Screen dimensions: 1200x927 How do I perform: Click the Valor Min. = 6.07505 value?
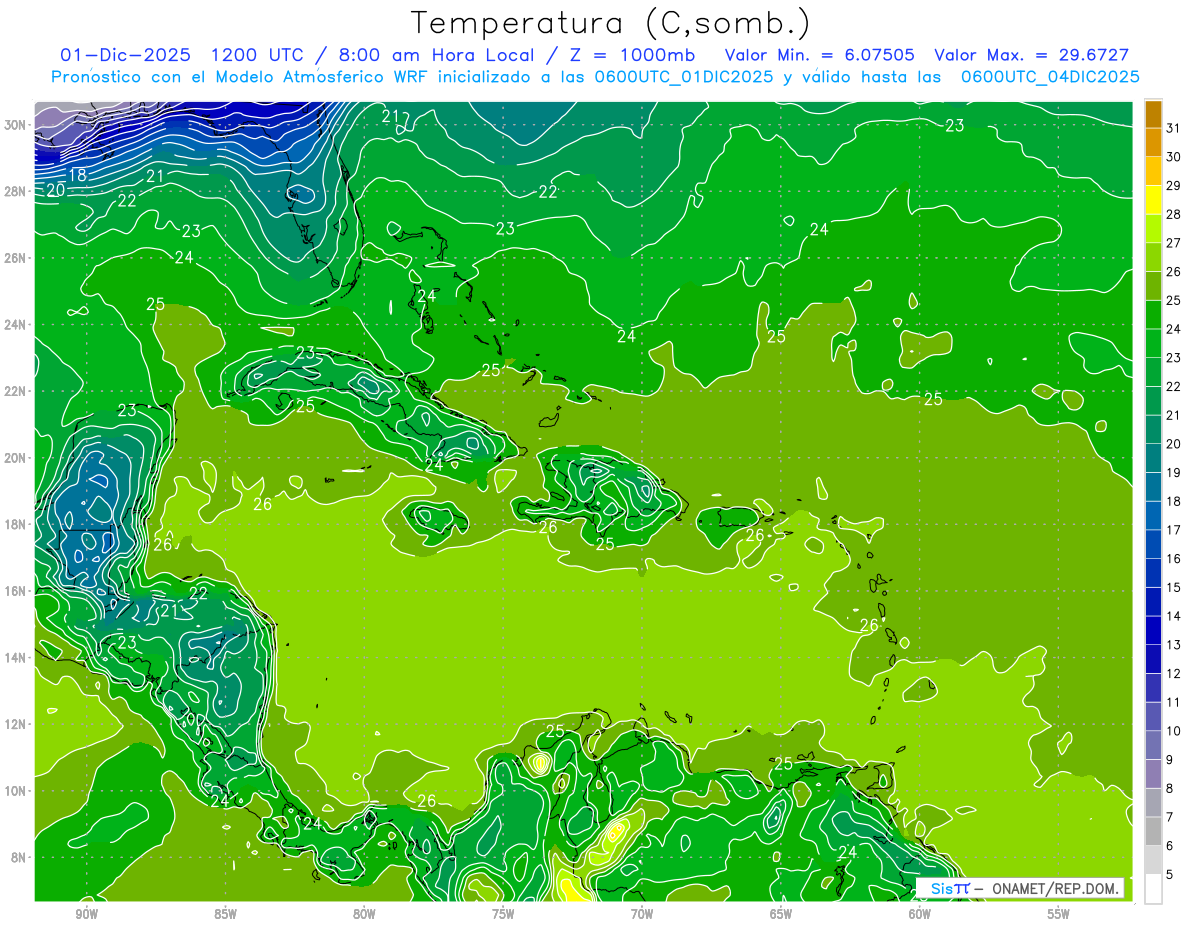click(819, 55)
